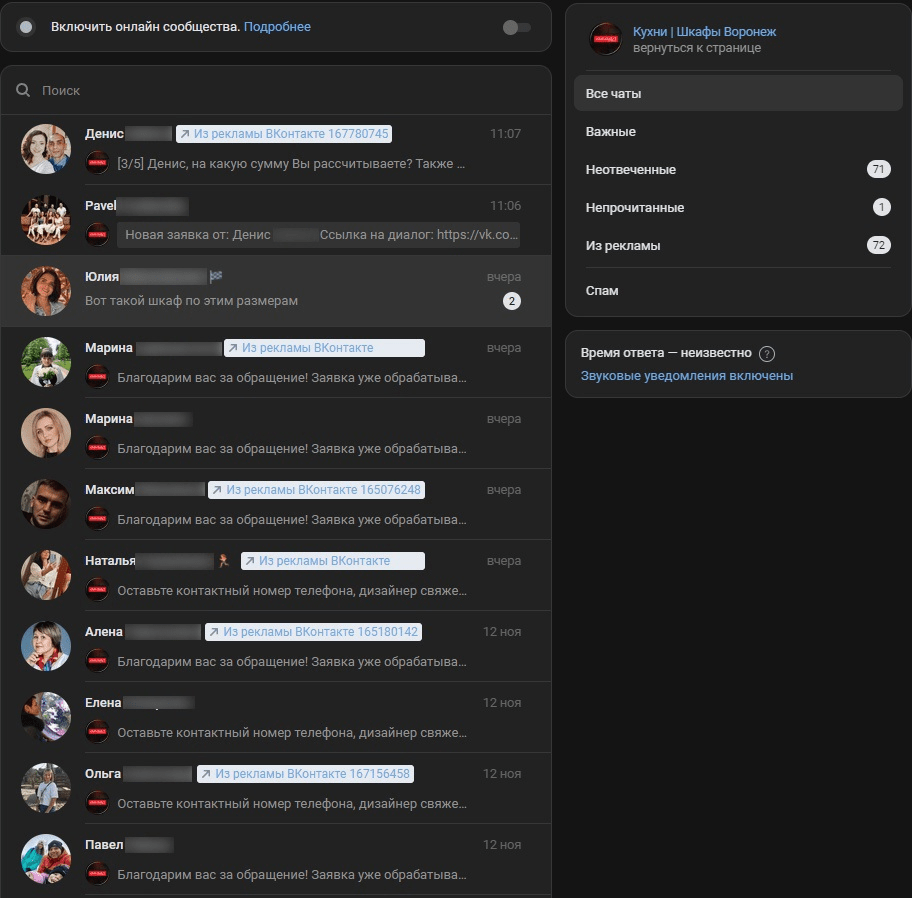Open Максим's avatar thumbnail
Image resolution: width=912 pixels, height=898 pixels.
point(46,504)
